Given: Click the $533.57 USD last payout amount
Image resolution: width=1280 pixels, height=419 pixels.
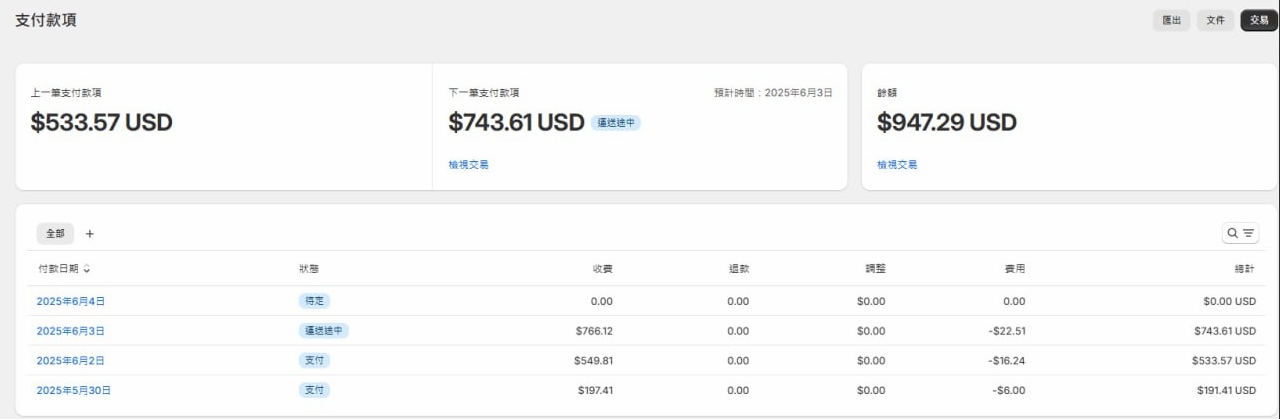Looking at the screenshot, I should point(102,123).
